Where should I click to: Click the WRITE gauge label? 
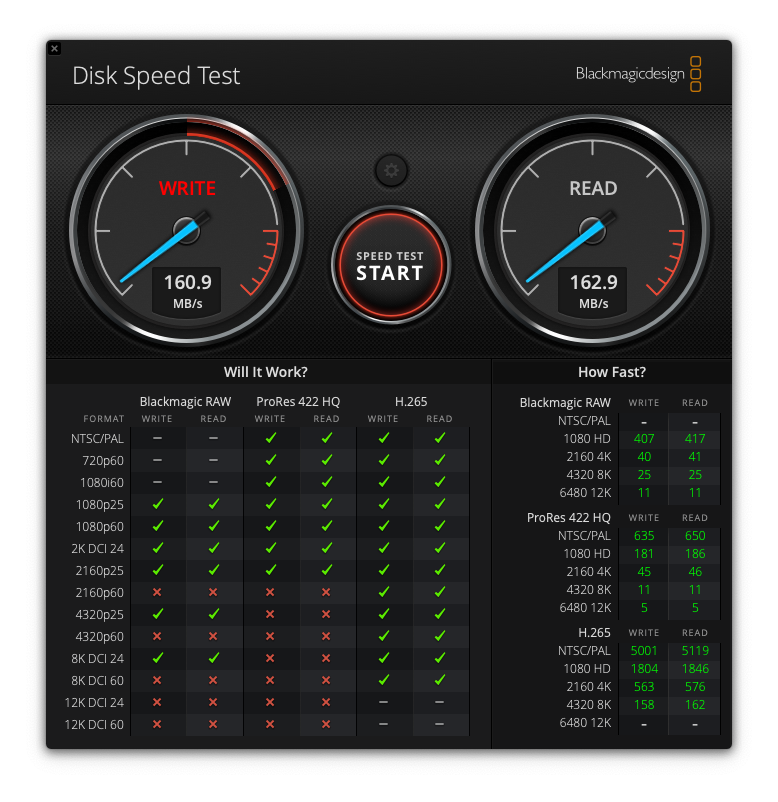187,188
